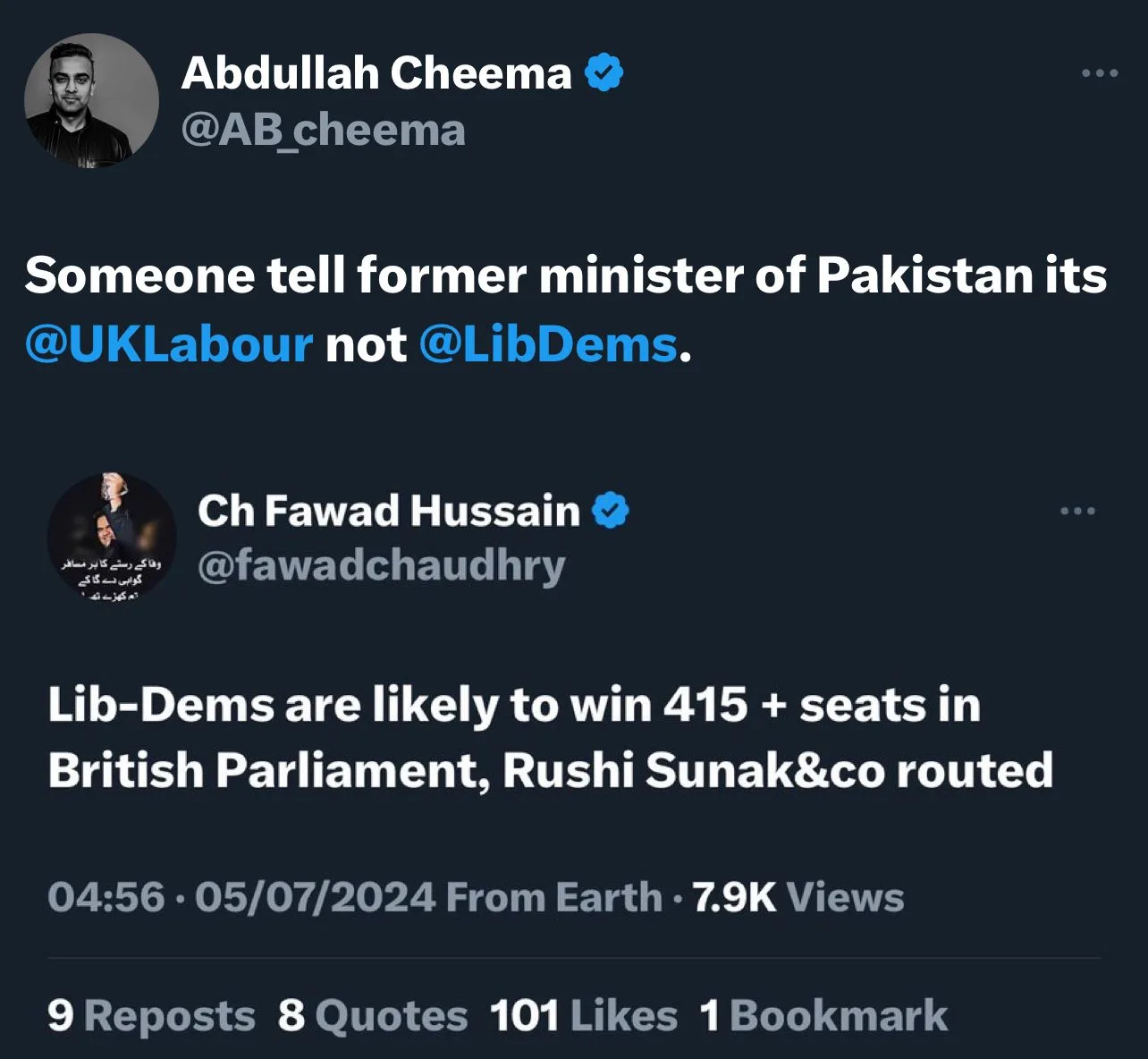This screenshot has width=1148, height=1059.
Task: Click the Ch Fawad Hussain display name
Action: tap(389, 511)
